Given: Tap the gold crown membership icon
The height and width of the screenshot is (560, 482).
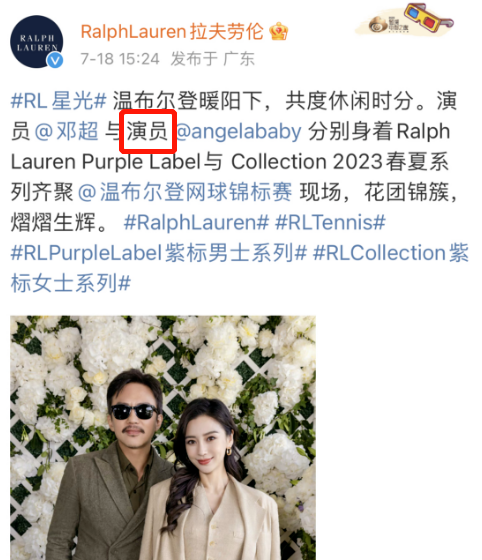Looking at the screenshot, I should pos(278,31).
